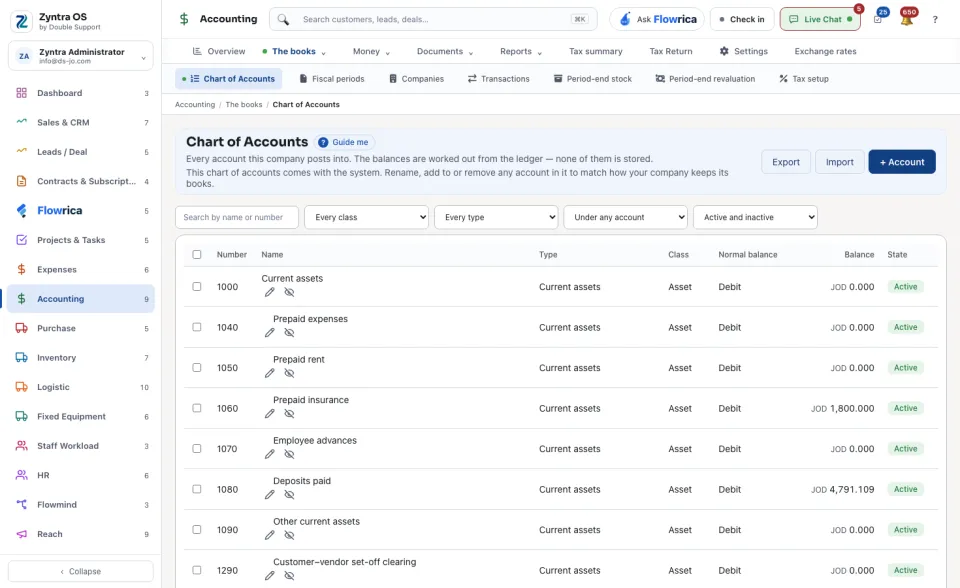Image resolution: width=960 pixels, height=588 pixels.
Task: Open Expenses dollar icon in sidebar
Action: point(21,269)
